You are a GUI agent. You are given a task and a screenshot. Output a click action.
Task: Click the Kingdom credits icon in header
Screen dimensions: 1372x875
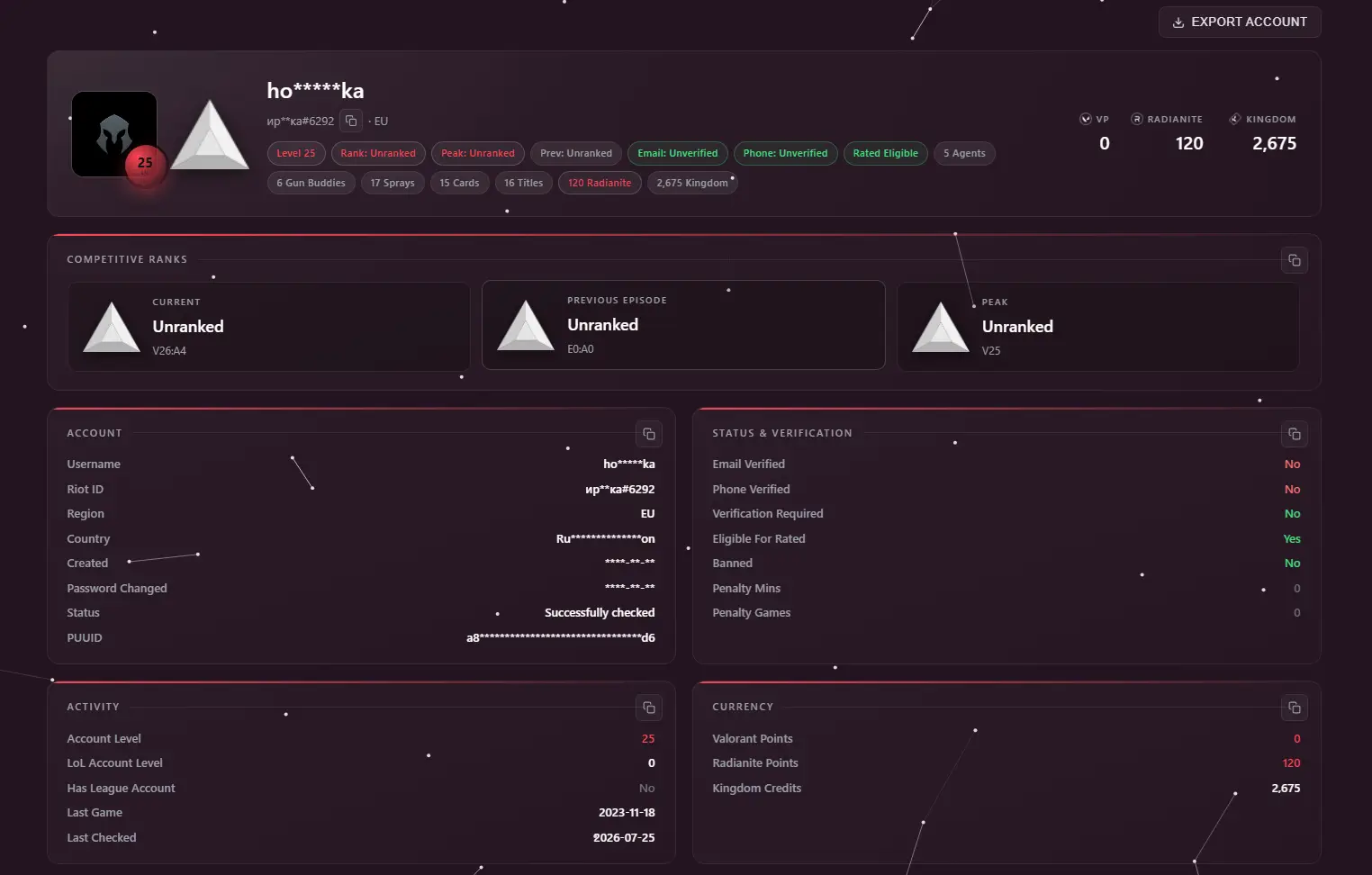(x=1235, y=119)
